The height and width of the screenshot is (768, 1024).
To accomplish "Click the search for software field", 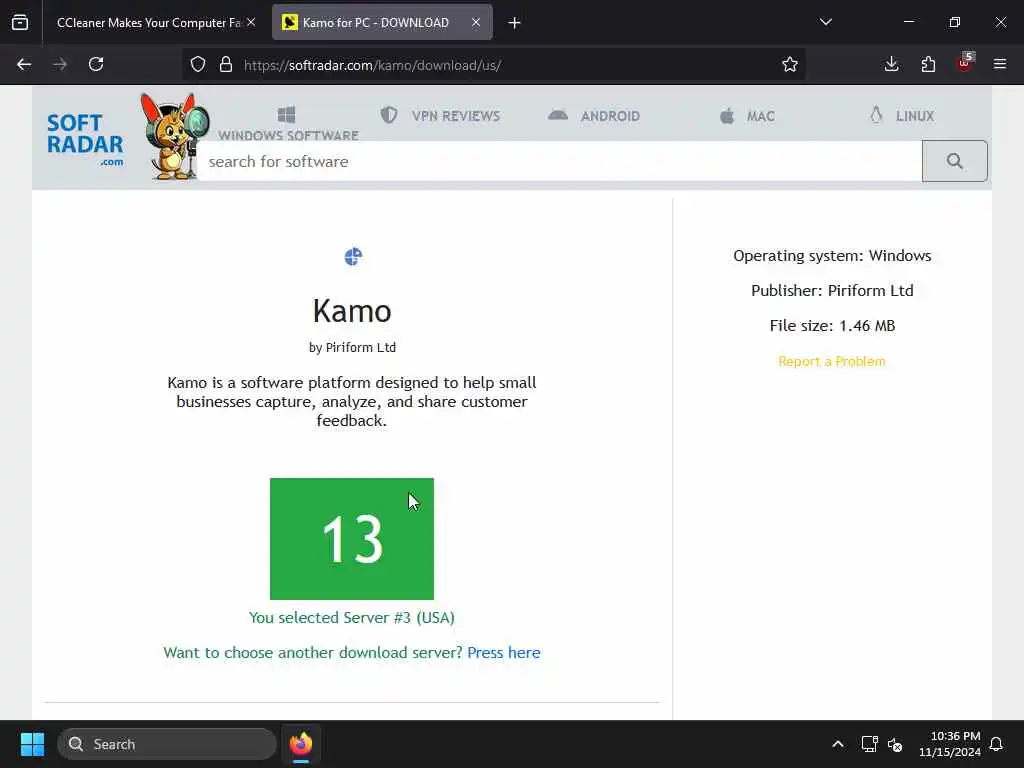I will tap(560, 161).
